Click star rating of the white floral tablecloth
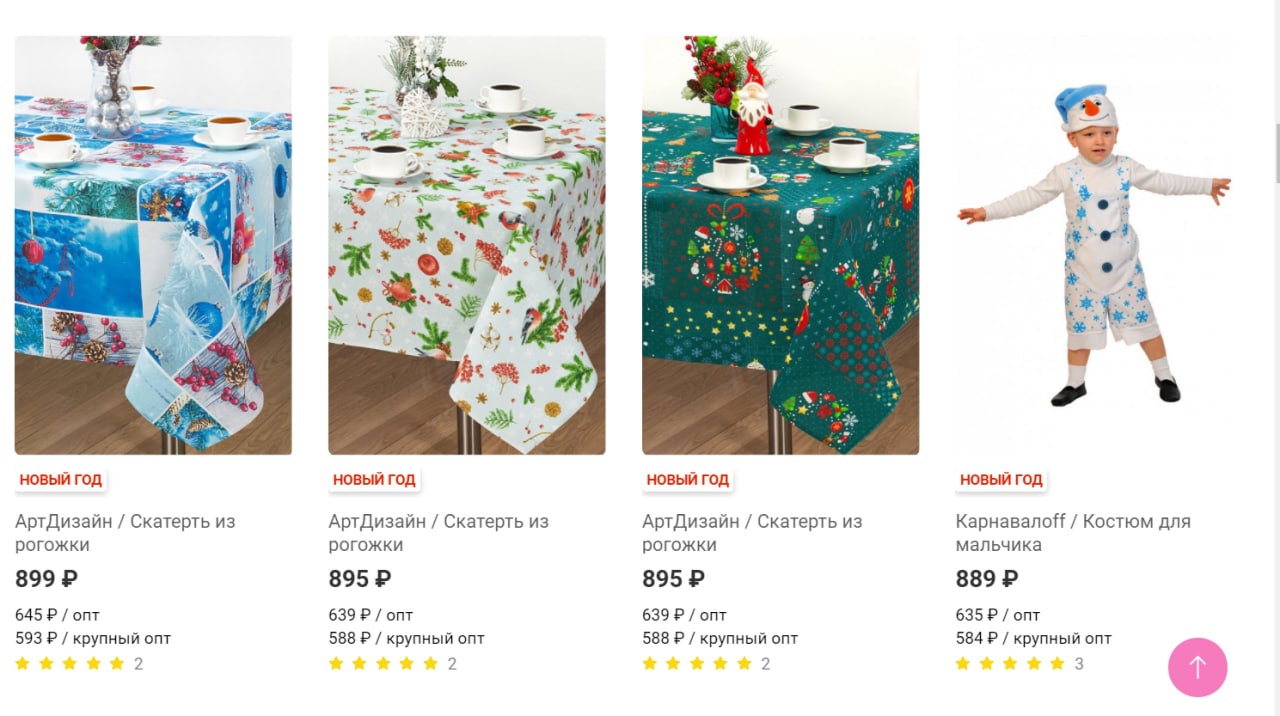1280x716 pixels. coord(383,663)
